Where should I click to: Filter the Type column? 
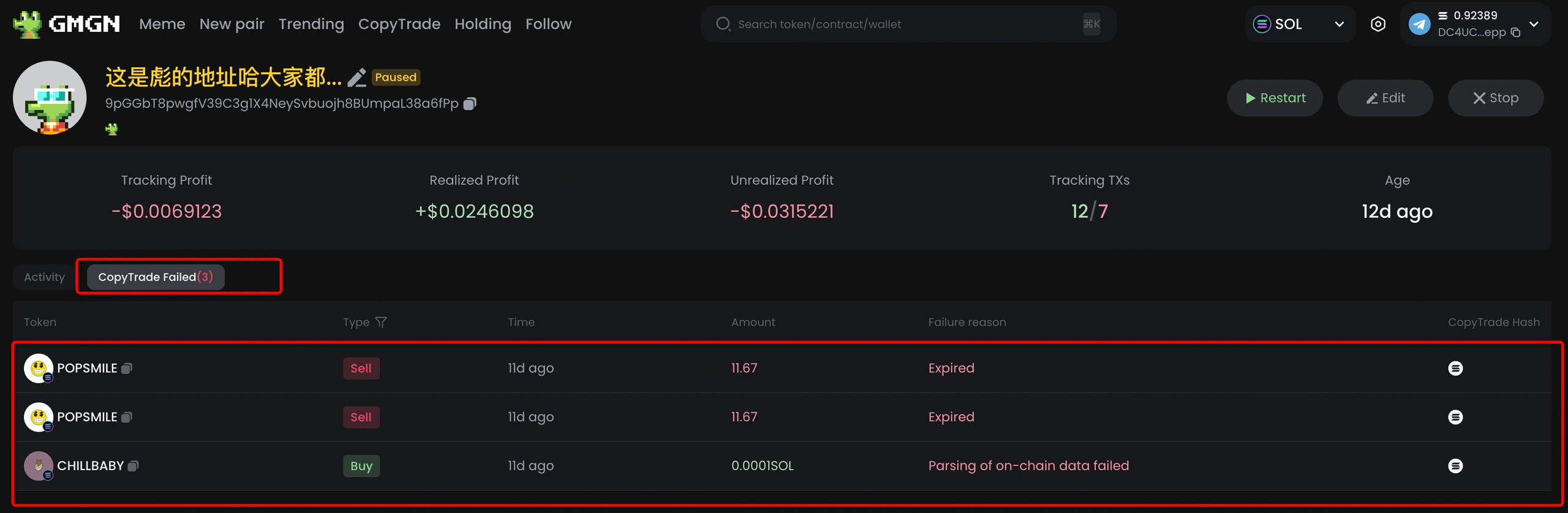381,322
